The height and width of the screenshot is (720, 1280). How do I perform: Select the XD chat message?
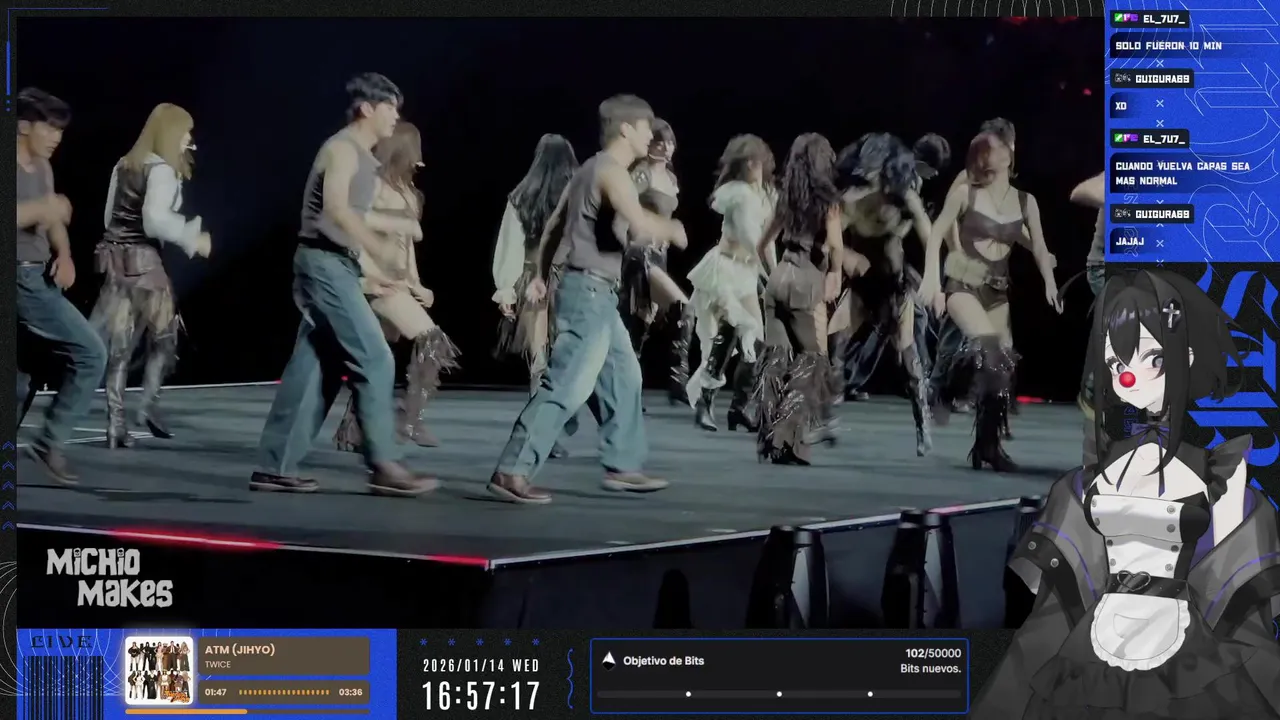tap(1121, 106)
